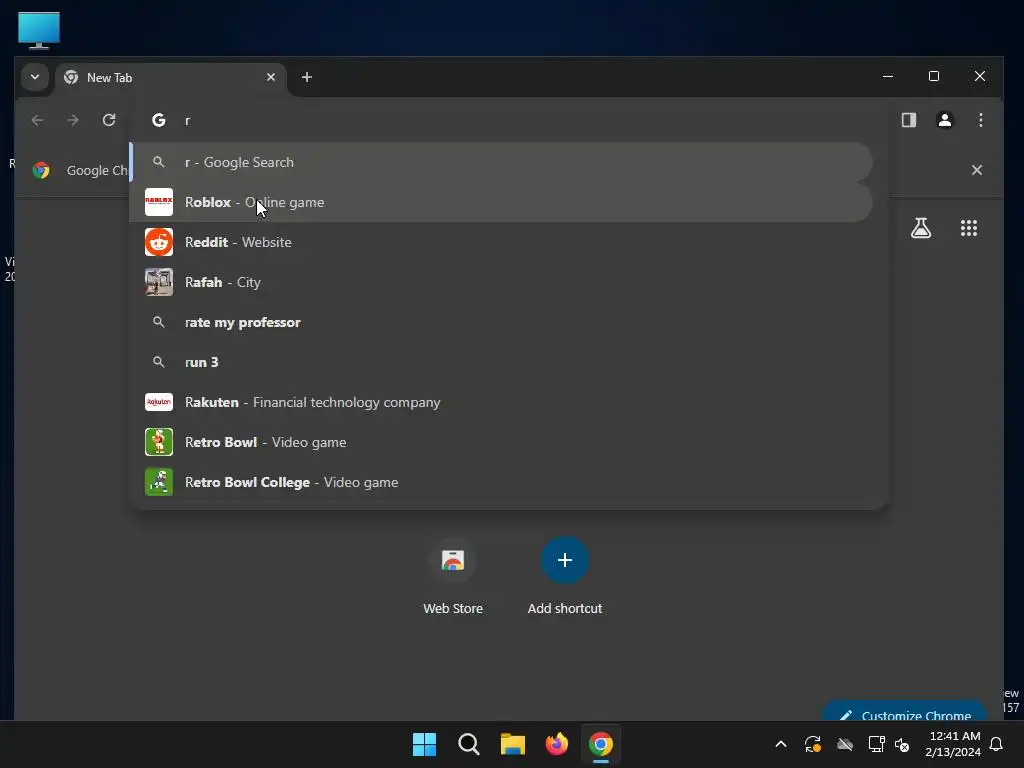Screen dimensions: 1024x768
Task: Click the Google G icon in address bar
Action: click(159, 120)
